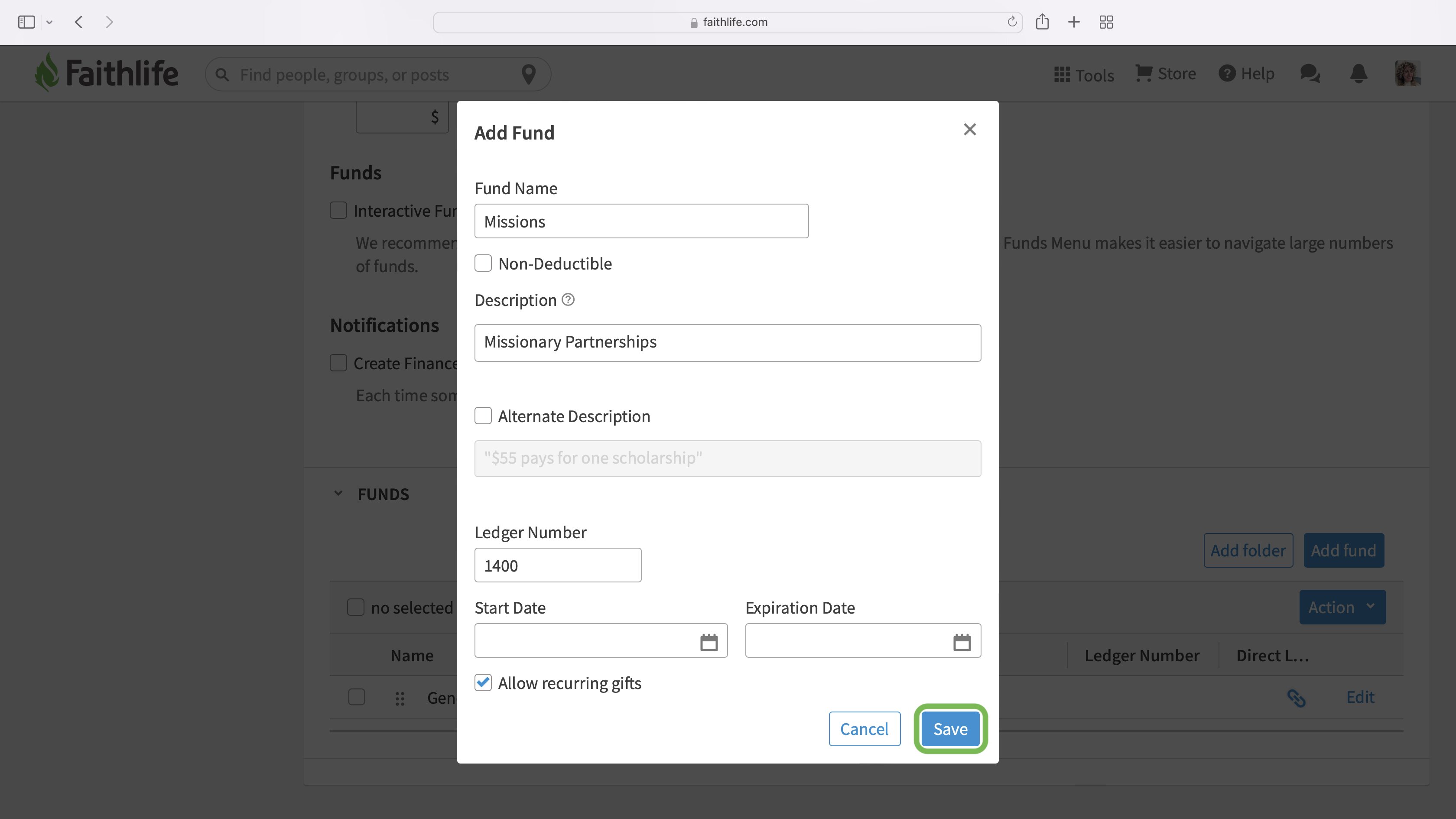Click the Faithlife logo
The width and height of the screenshot is (1456, 819).
pyautogui.click(x=106, y=73)
